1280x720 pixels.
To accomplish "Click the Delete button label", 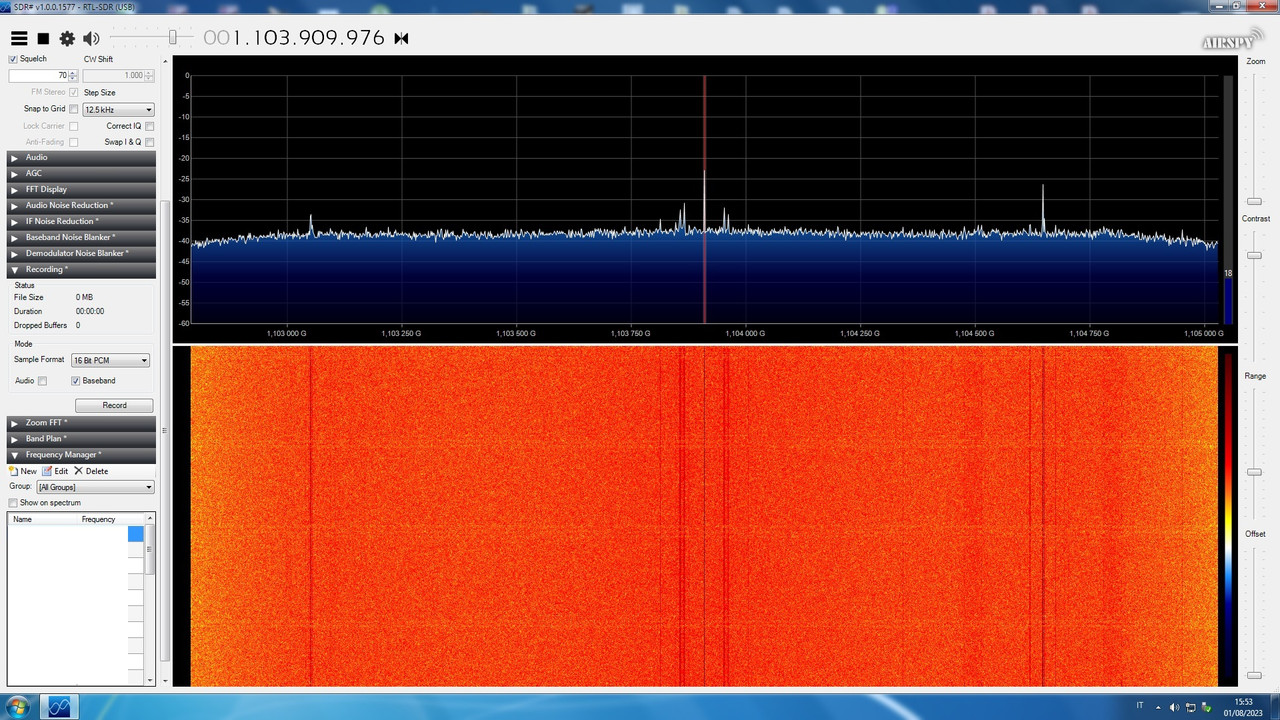I will [97, 471].
